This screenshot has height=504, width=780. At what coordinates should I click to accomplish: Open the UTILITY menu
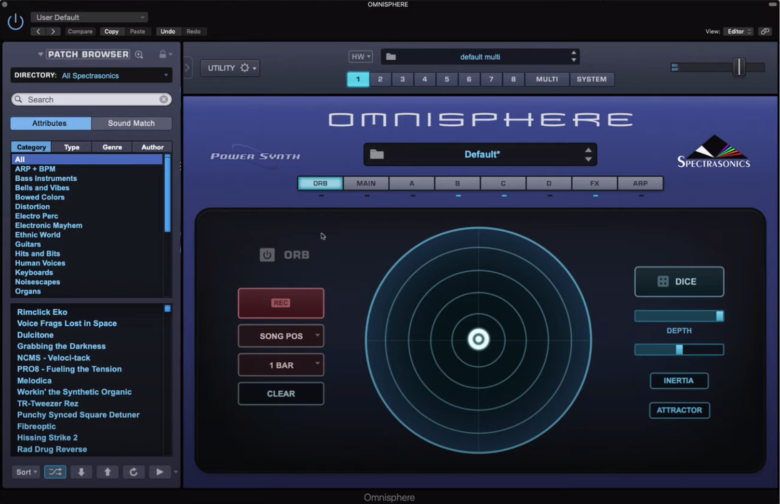click(230, 68)
